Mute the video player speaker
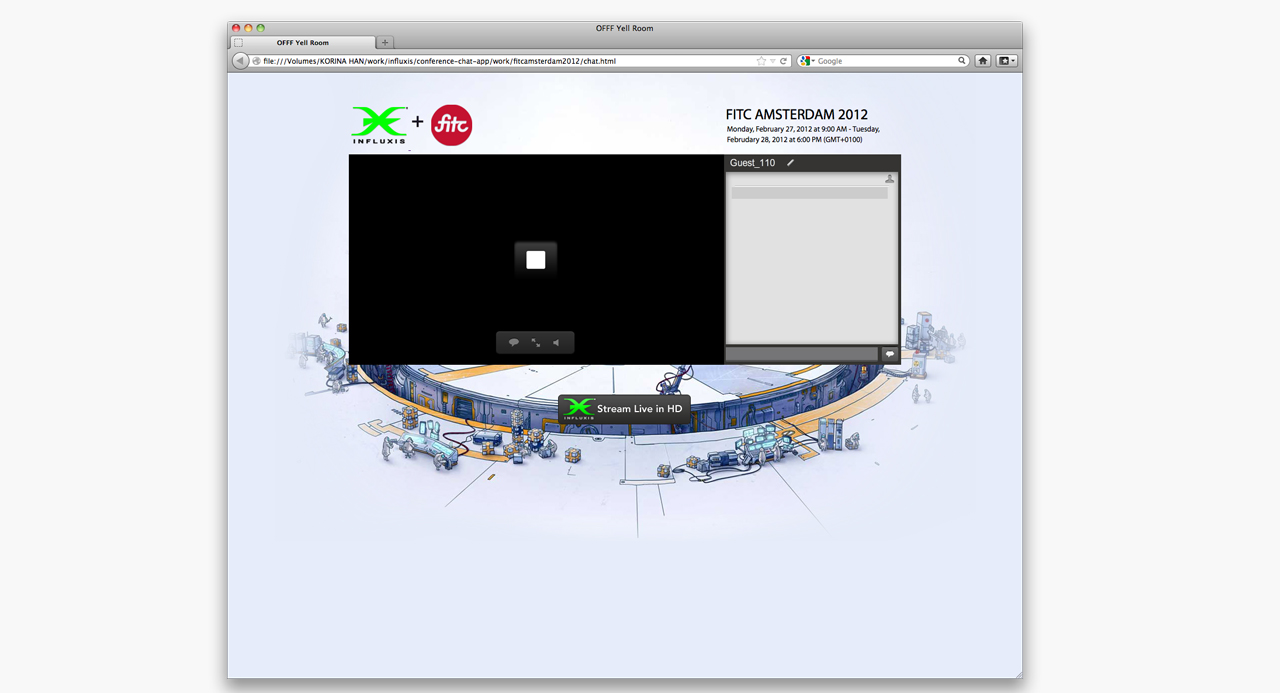This screenshot has width=1280, height=693. click(557, 343)
